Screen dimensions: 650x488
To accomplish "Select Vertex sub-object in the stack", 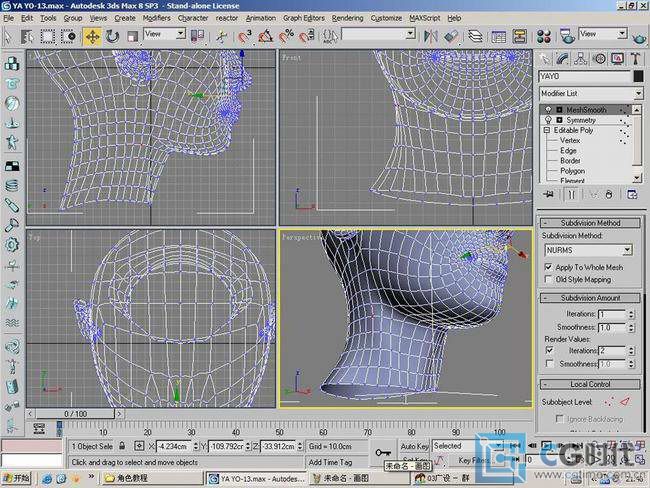I will click(570, 141).
